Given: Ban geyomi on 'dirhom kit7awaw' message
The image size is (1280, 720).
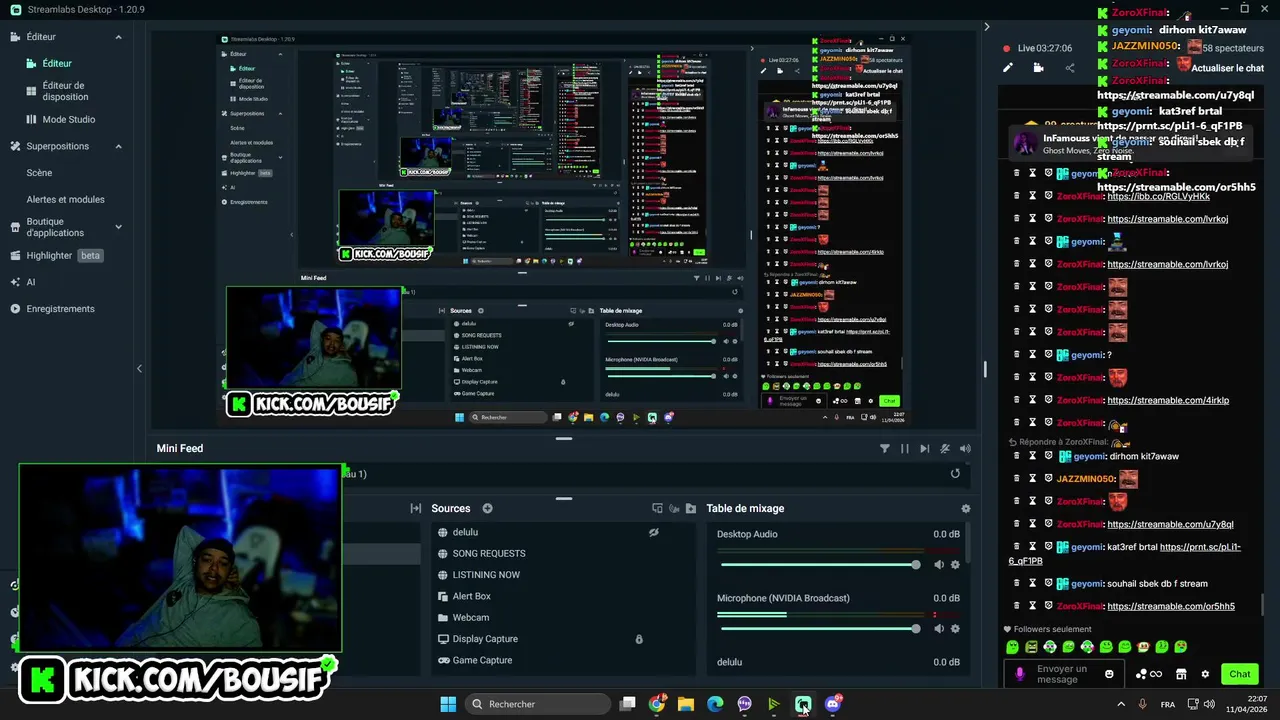Looking at the screenshot, I should click(x=1050, y=456).
